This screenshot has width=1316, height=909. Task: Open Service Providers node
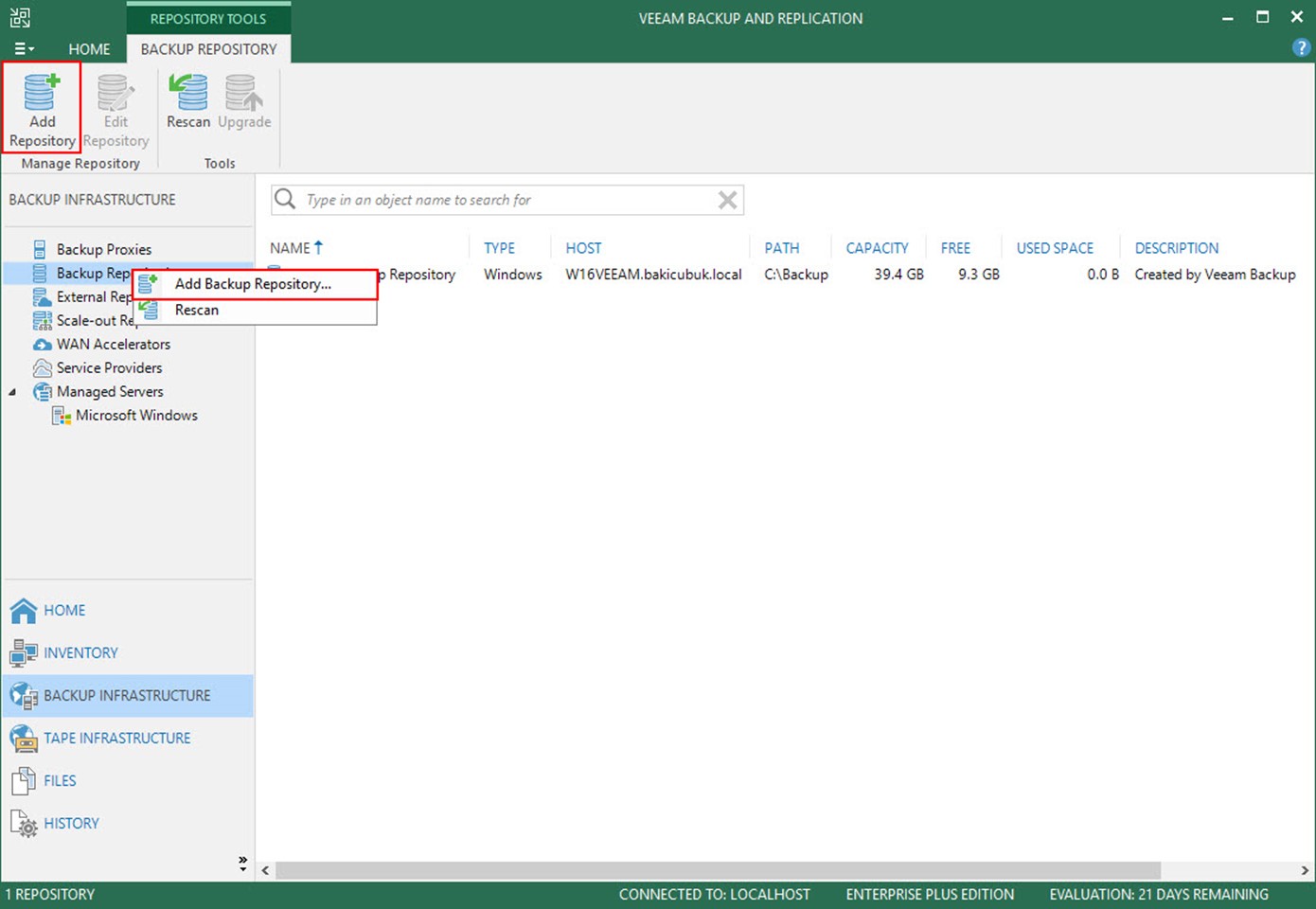[x=109, y=367]
